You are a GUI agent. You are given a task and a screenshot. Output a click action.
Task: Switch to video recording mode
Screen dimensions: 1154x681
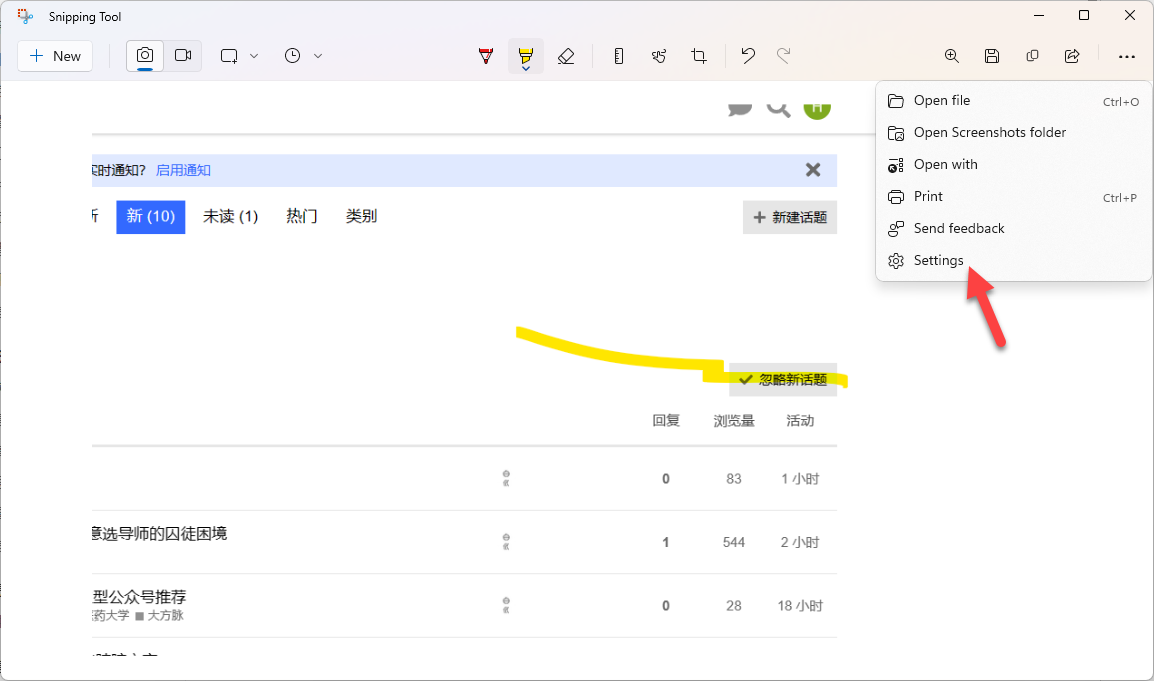click(x=183, y=56)
